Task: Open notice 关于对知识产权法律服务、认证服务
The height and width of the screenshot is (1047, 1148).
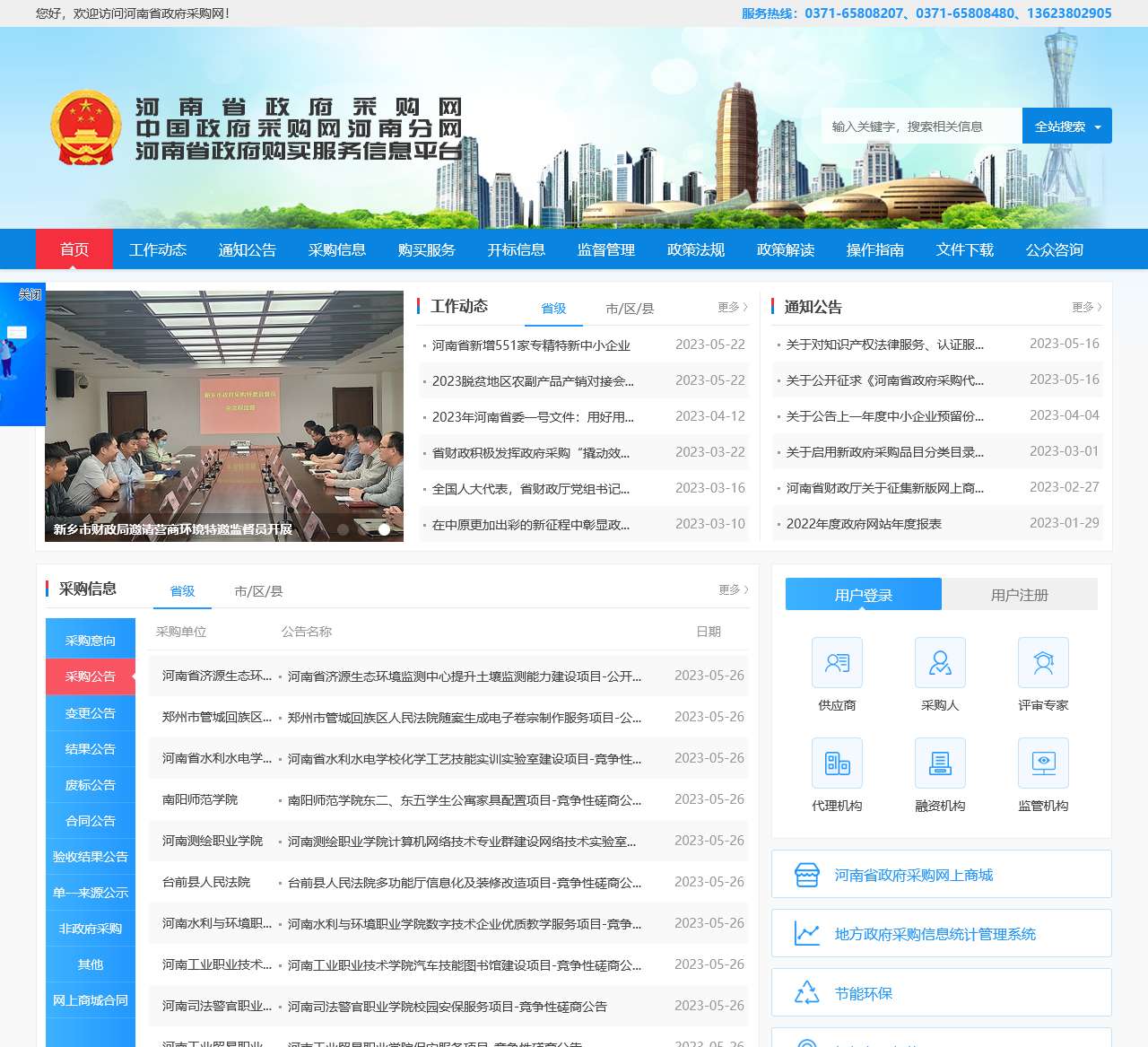Action: coord(885,345)
